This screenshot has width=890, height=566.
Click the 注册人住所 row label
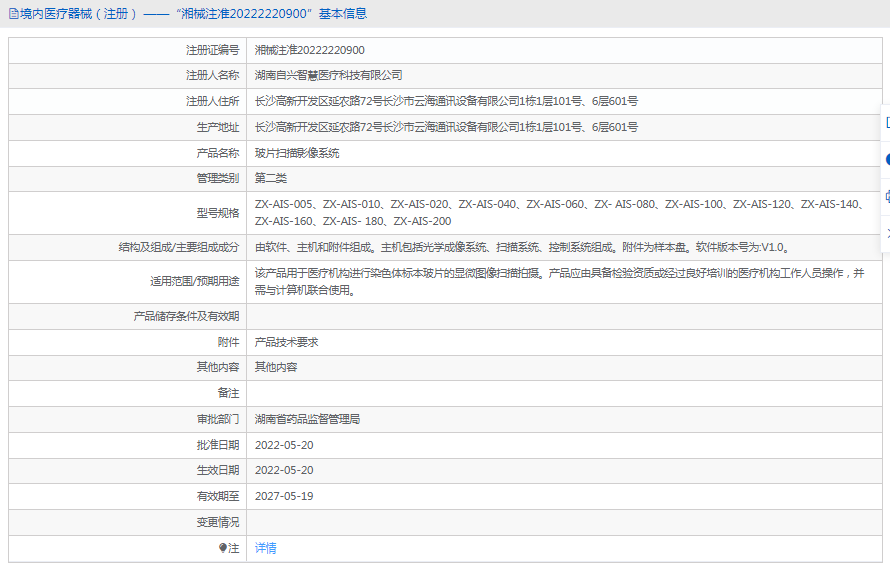[x=213, y=101]
